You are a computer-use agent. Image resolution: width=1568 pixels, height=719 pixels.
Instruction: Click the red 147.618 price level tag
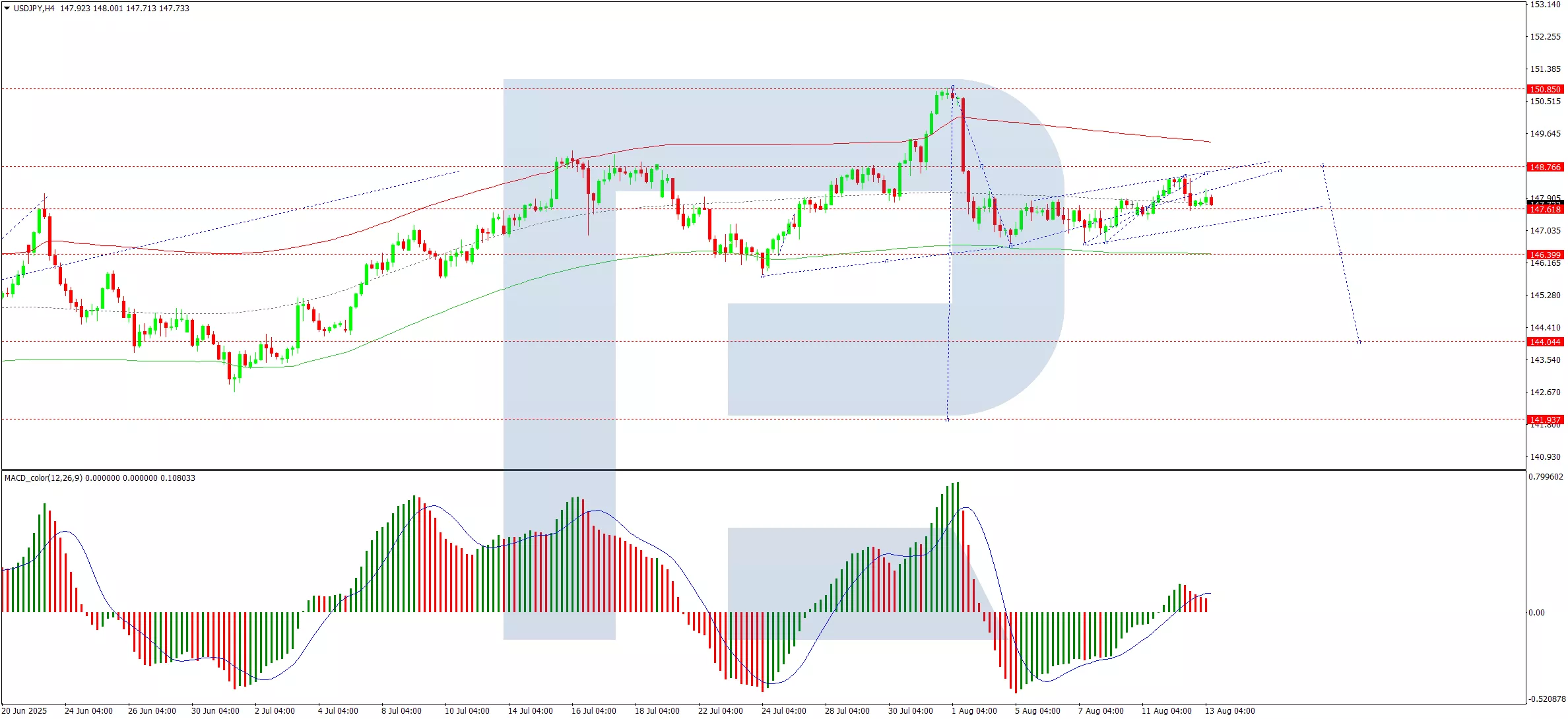pos(1545,210)
